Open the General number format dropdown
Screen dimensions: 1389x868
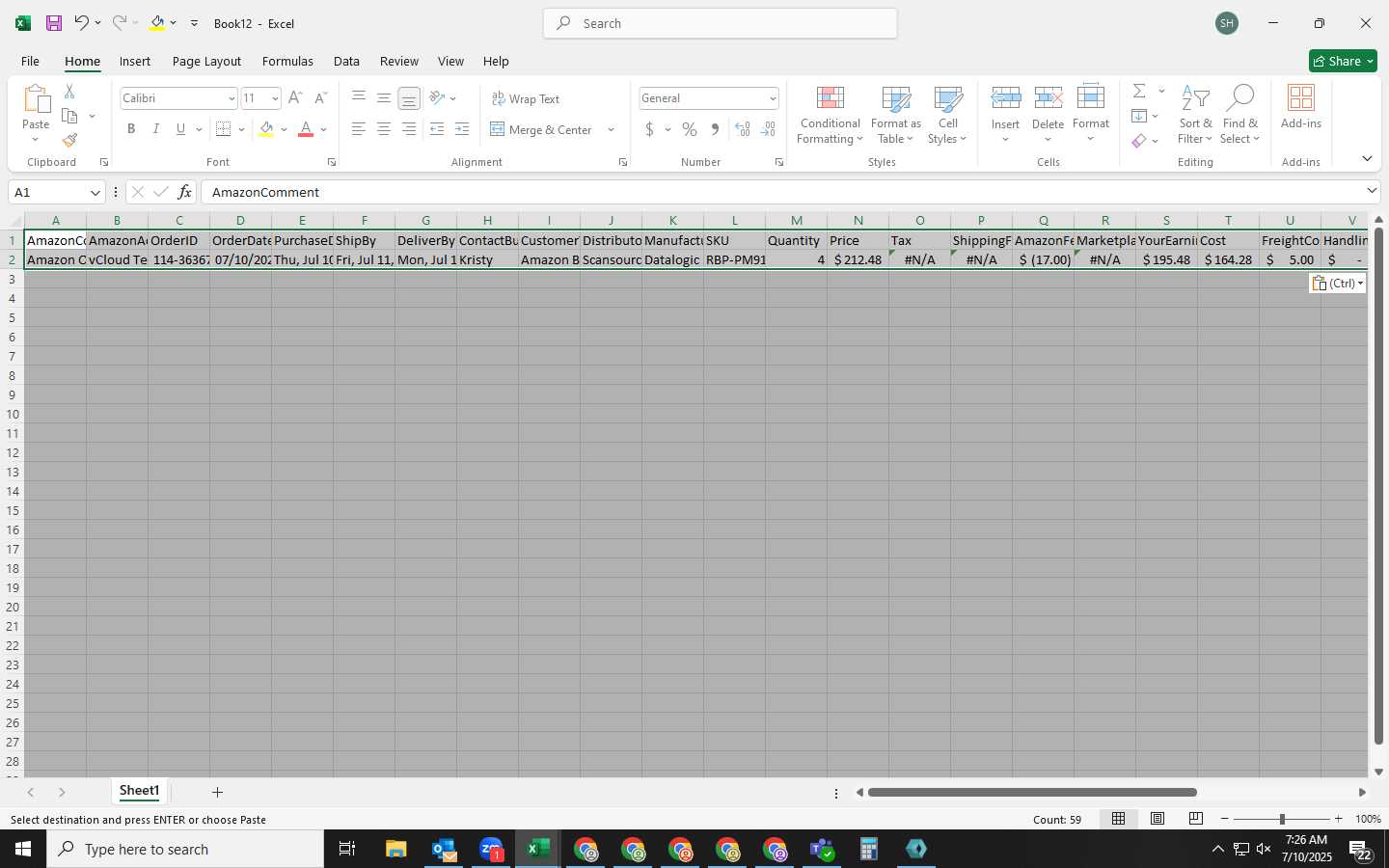pos(773,98)
